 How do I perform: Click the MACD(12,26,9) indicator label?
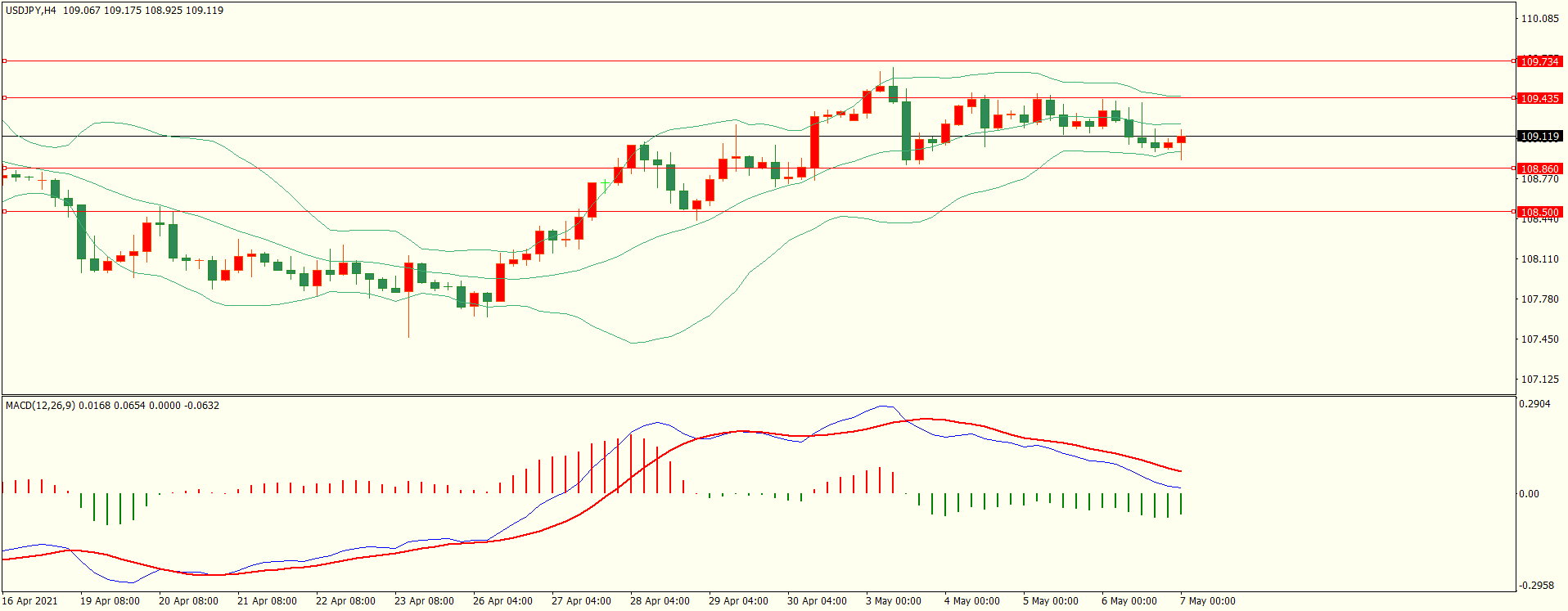[x=39, y=406]
